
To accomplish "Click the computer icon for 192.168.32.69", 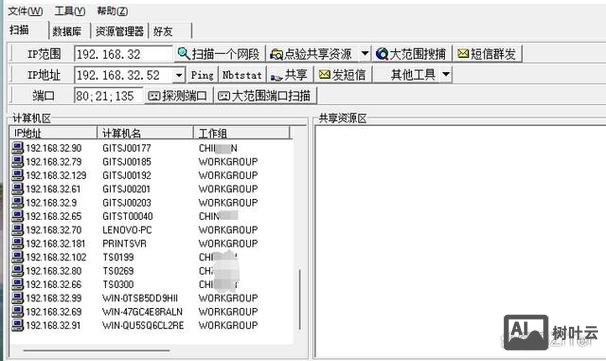I will coord(17,312).
